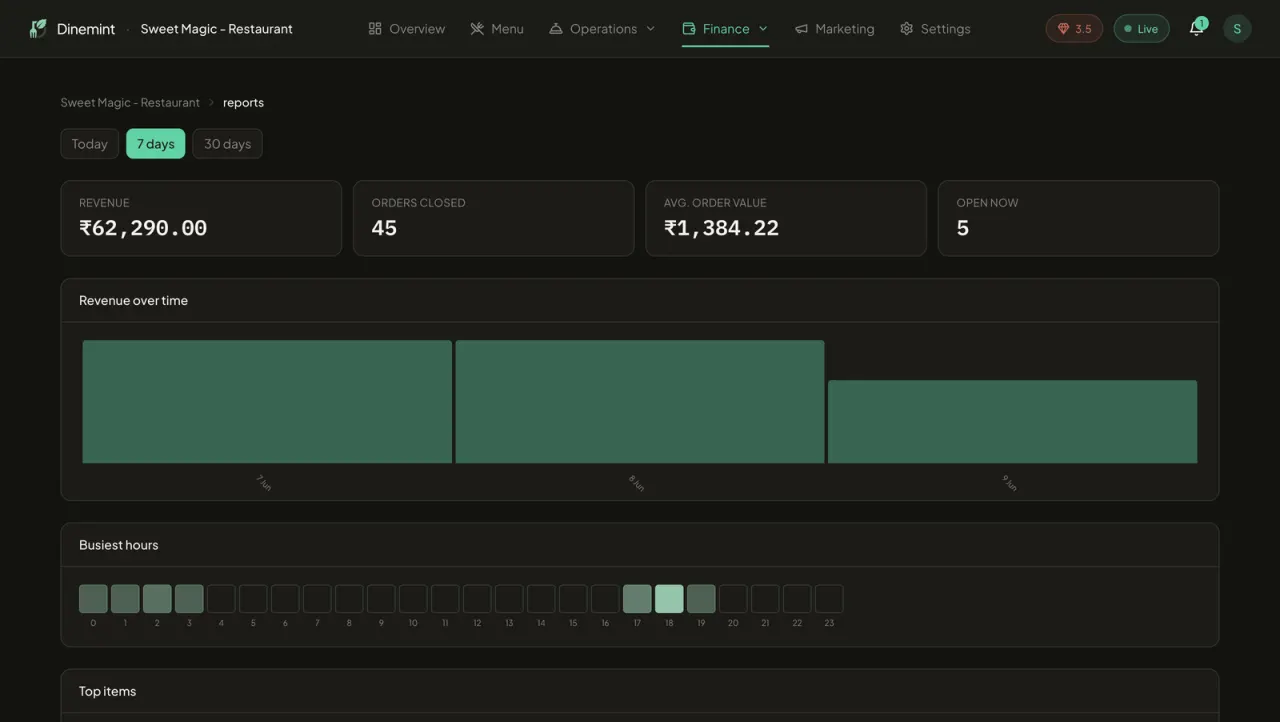
Task: Click the hour 23 busiest-hours cell
Action: click(829, 599)
